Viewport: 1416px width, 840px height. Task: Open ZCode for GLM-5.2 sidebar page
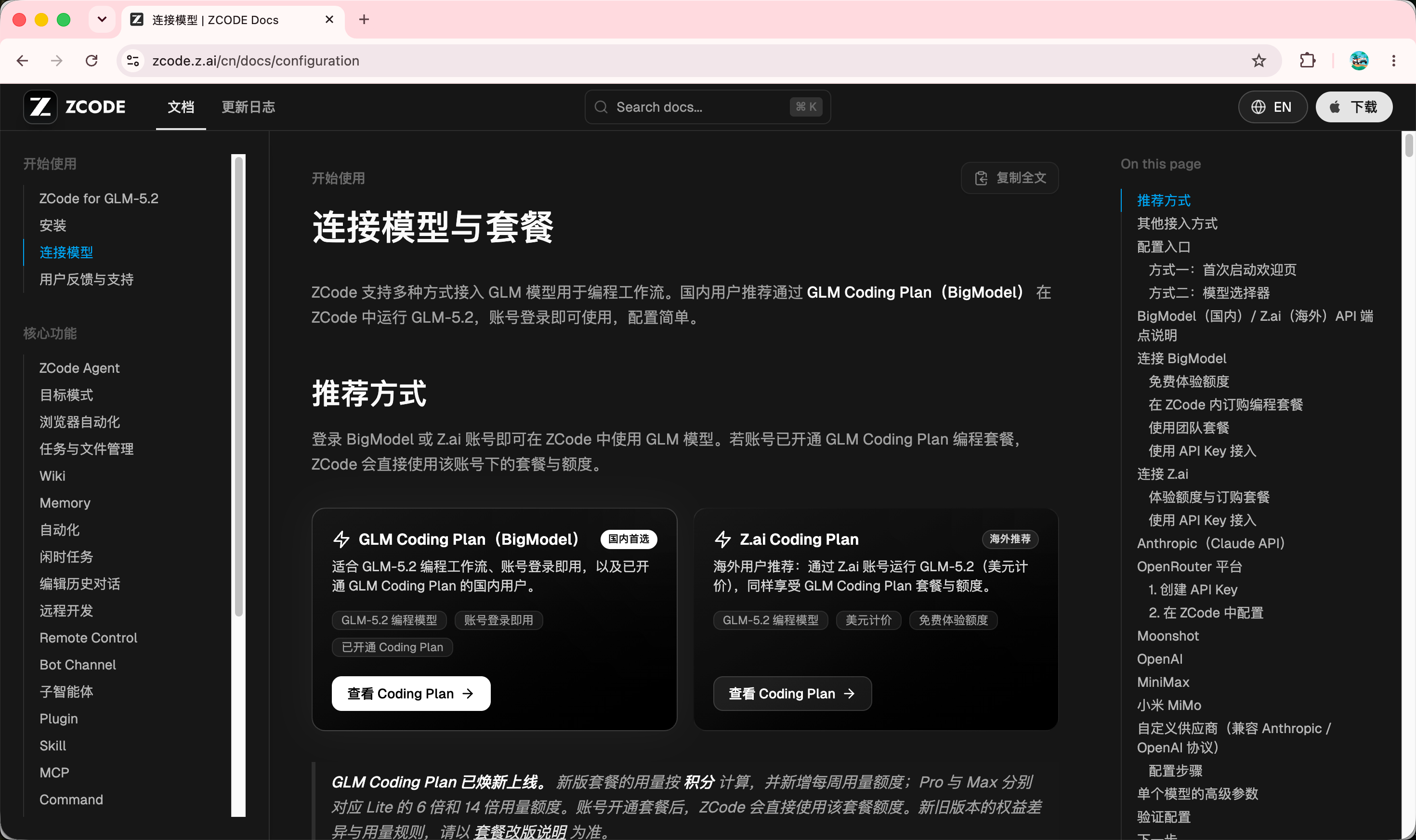click(99, 198)
